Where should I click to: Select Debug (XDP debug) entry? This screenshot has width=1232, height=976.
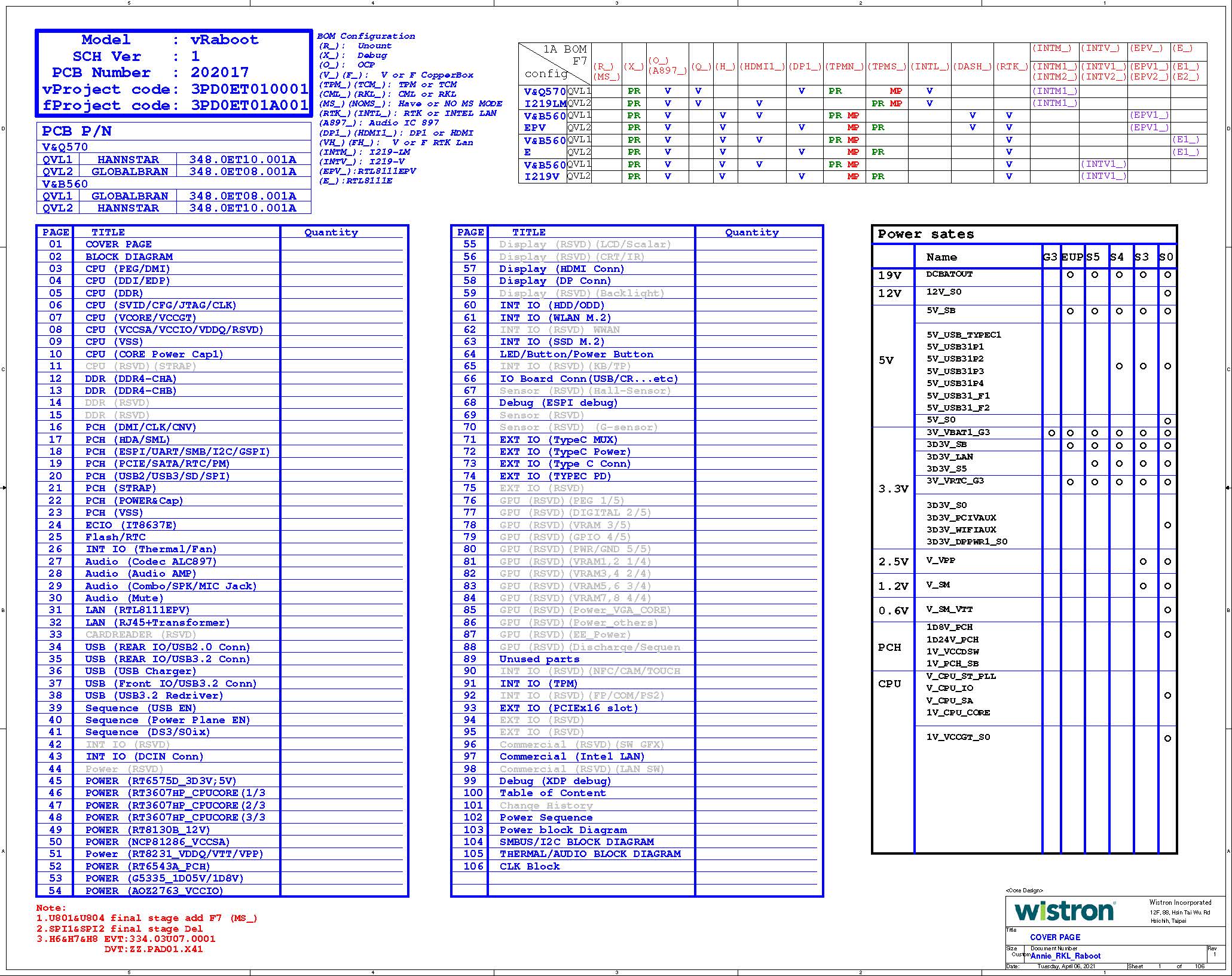pos(555,781)
